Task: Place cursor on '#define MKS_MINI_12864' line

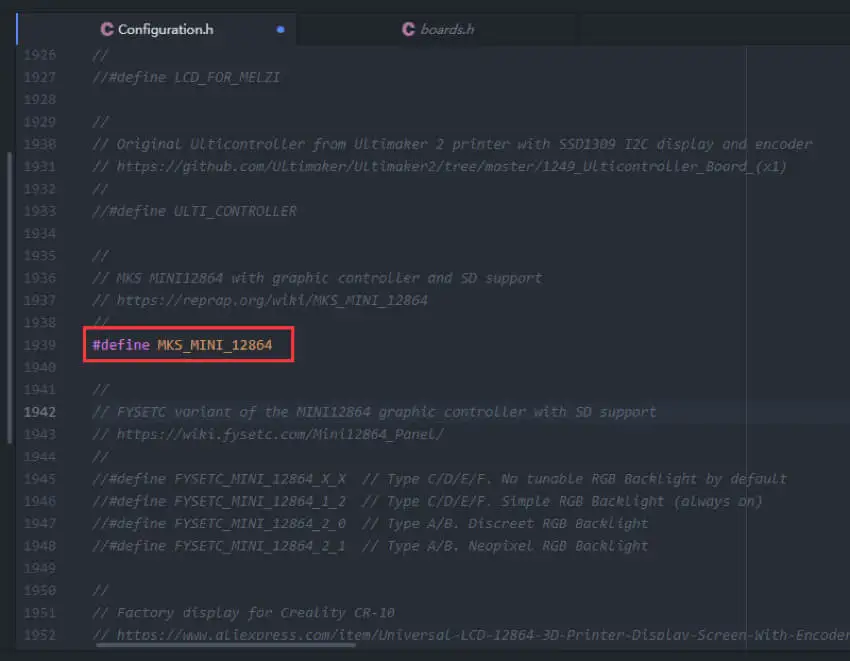Action: tap(182, 345)
